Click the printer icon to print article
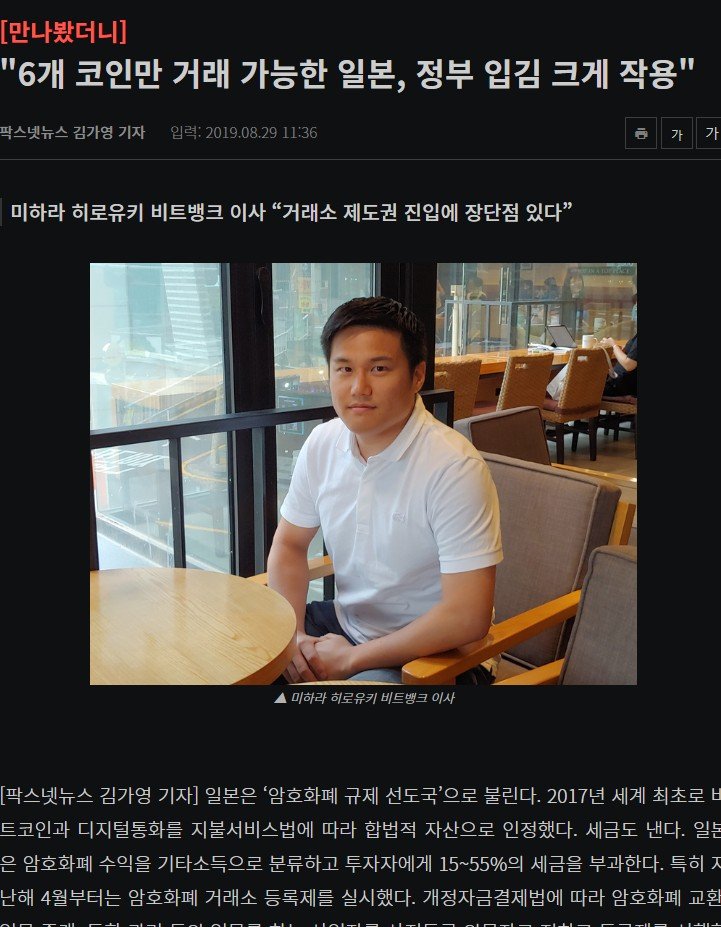The width and height of the screenshot is (721, 927). [x=641, y=133]
